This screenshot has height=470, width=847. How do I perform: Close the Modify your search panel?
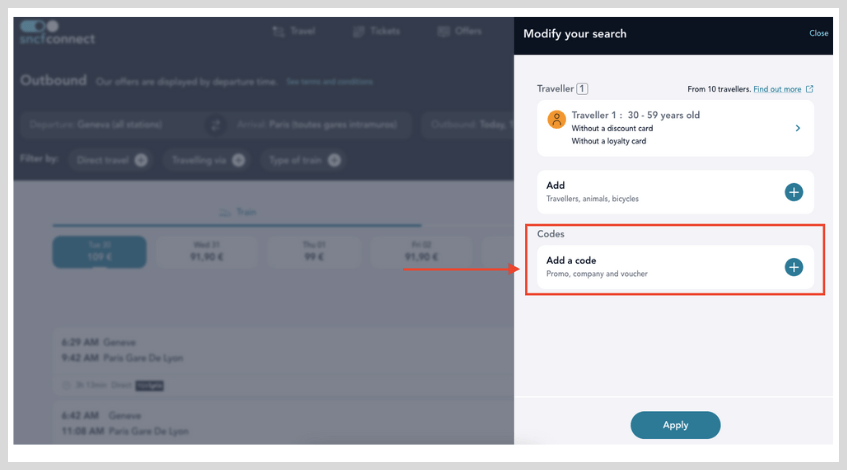click(x=818, y=33)
